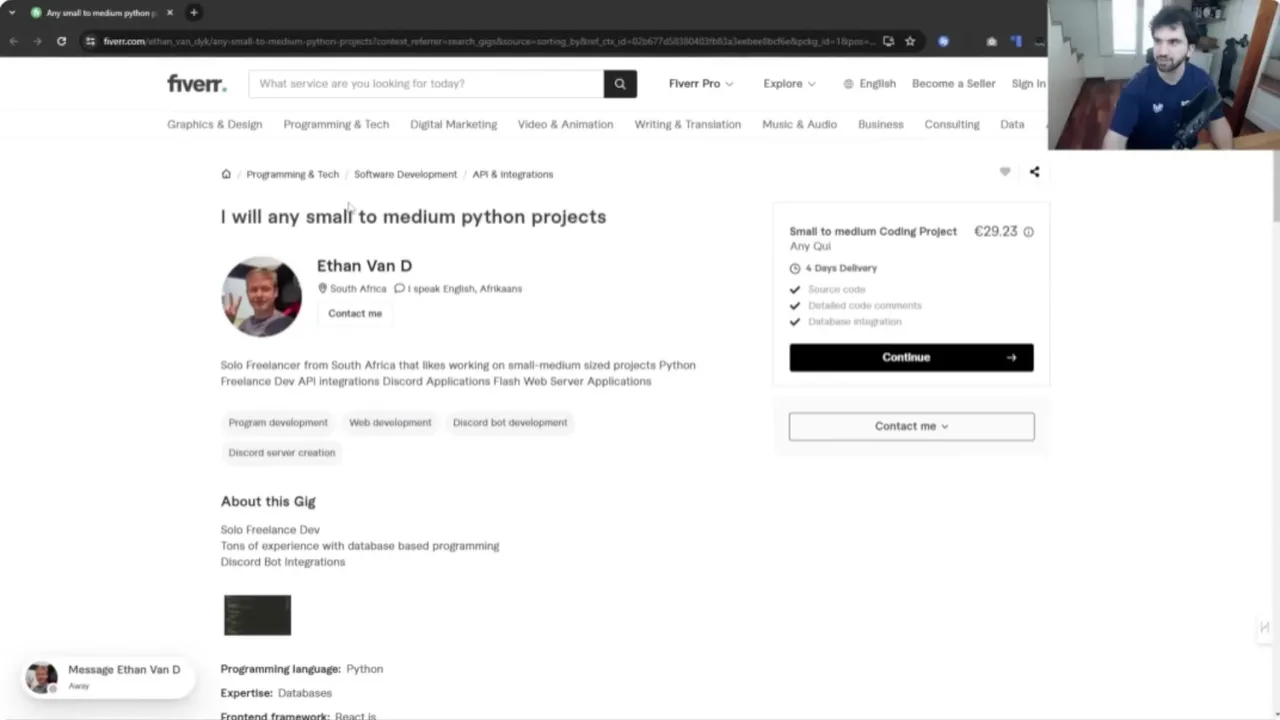Click the price info icon
The width and height of the screenshot is (1280, 720).
pos(1028,232)
